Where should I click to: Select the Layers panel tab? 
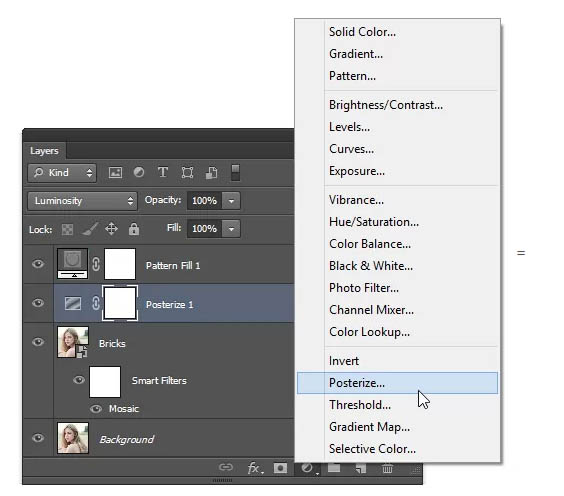pos(44,151)
